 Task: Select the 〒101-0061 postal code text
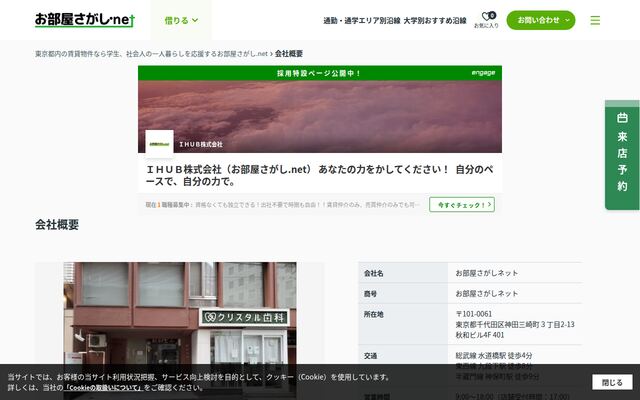click(x=474, y=314)
